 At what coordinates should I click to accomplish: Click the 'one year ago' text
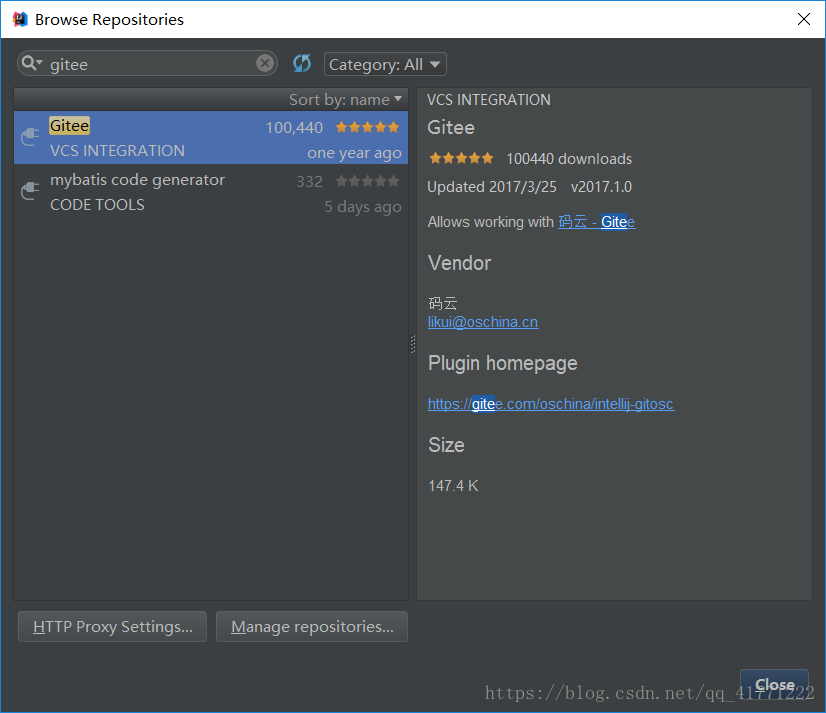355,153
